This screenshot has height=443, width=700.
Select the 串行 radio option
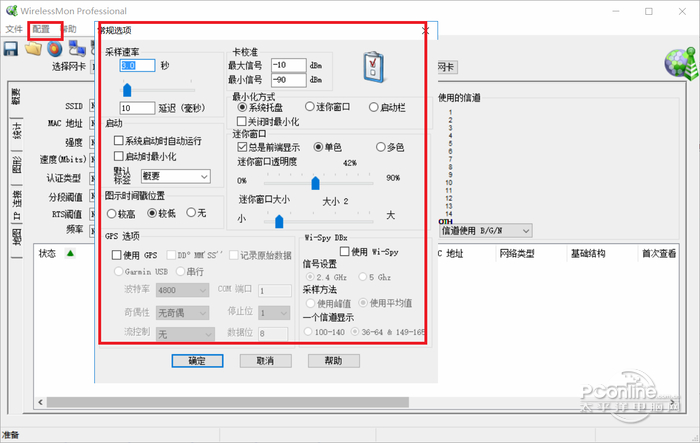(180, 271)
